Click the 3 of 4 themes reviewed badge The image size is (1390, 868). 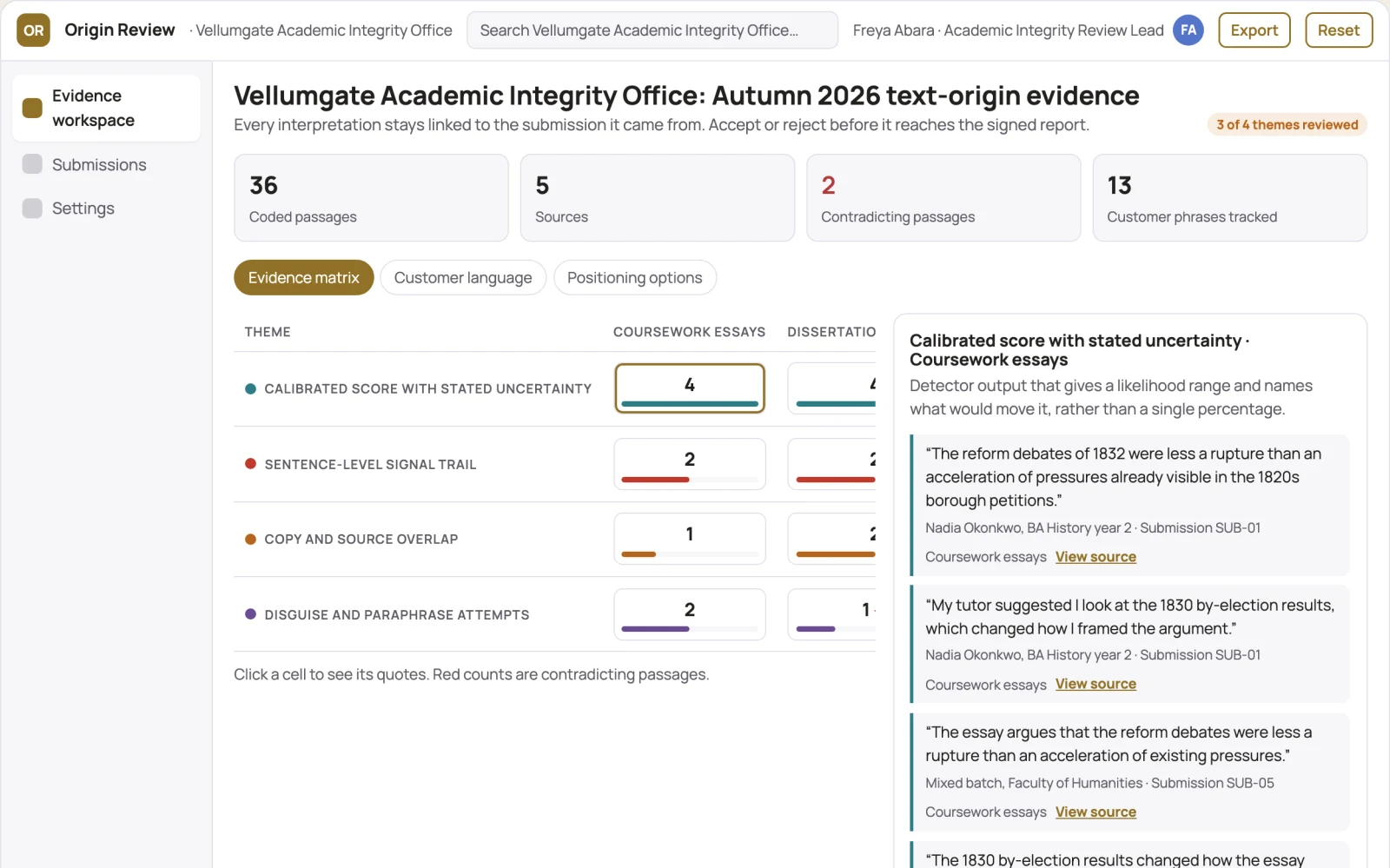tap(1287, 125)
